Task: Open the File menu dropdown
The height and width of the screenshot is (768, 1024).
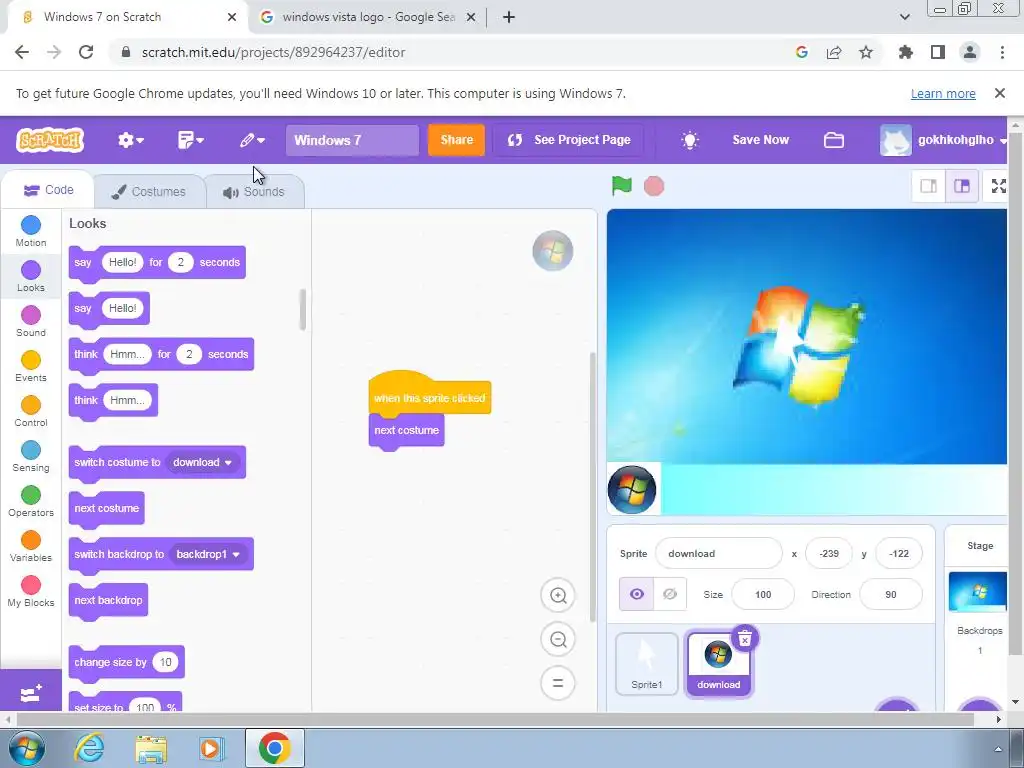Action: pyautogui.click(x=191, y=140)
